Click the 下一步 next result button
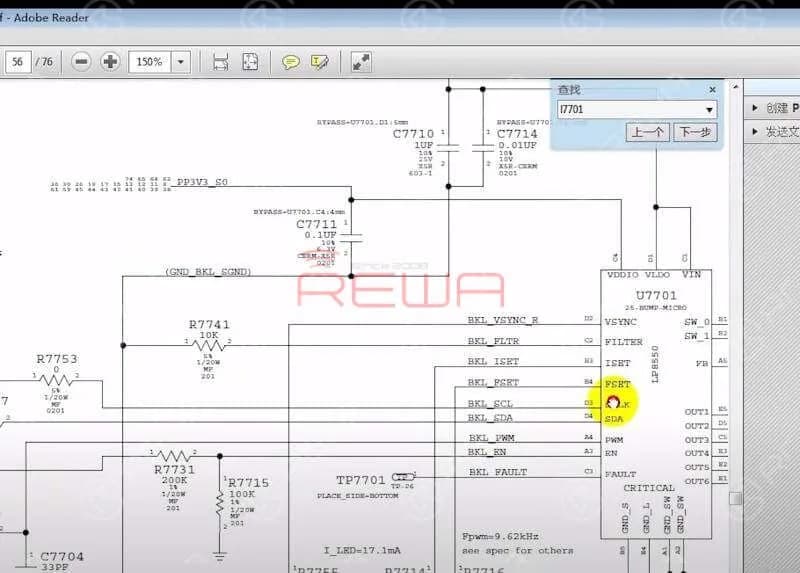Viewport: 800px width, 573px height. pyautogui.click(x=695, y=133)
